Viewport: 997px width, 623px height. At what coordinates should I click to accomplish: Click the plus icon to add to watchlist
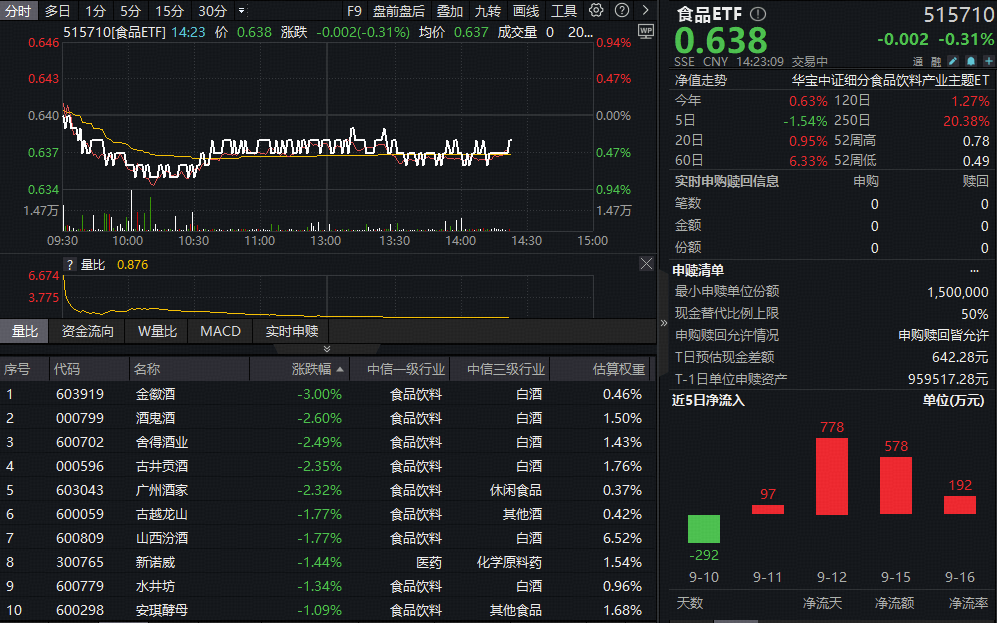[x=990, y=62]
